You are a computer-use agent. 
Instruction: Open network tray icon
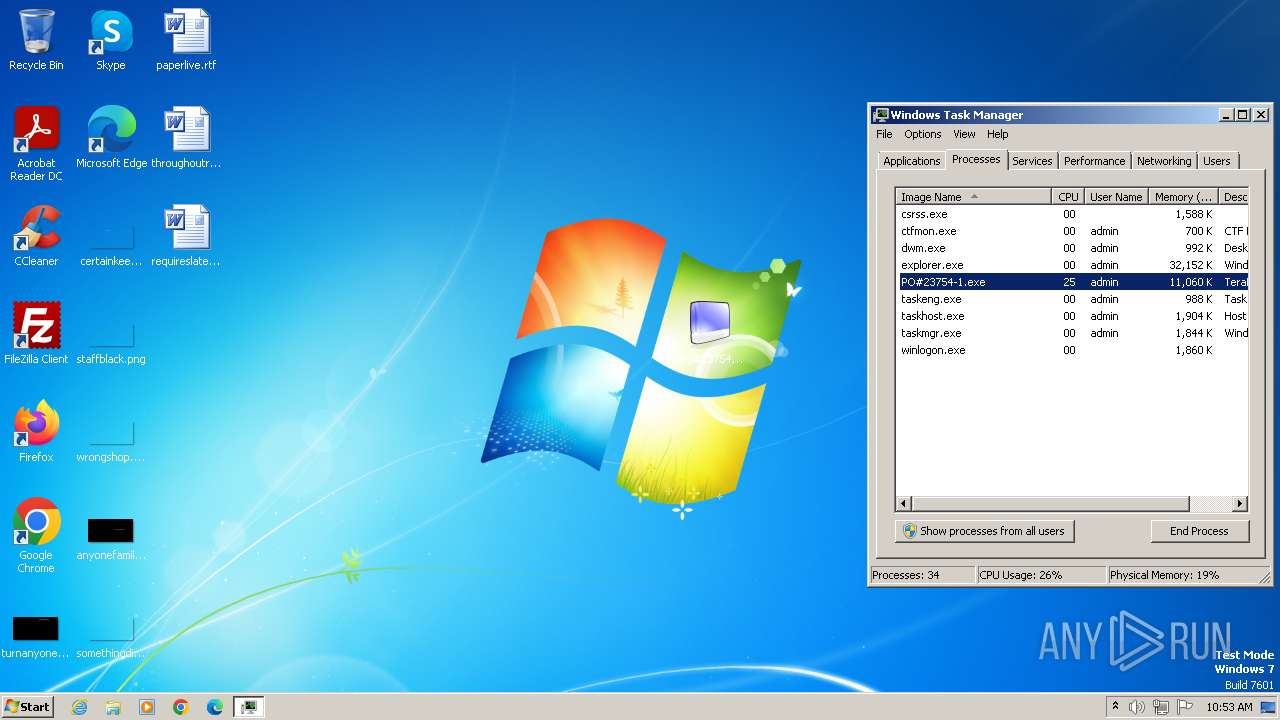click(1161, 707)
